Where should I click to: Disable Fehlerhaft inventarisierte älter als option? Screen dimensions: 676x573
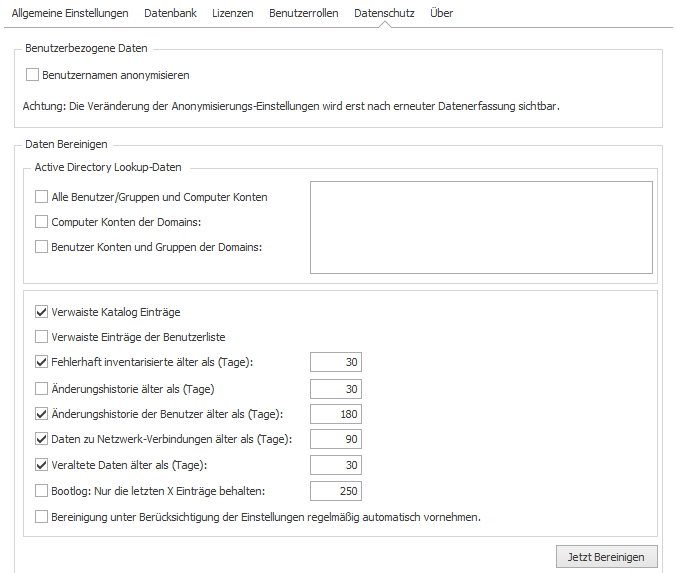tap(41, 362)
